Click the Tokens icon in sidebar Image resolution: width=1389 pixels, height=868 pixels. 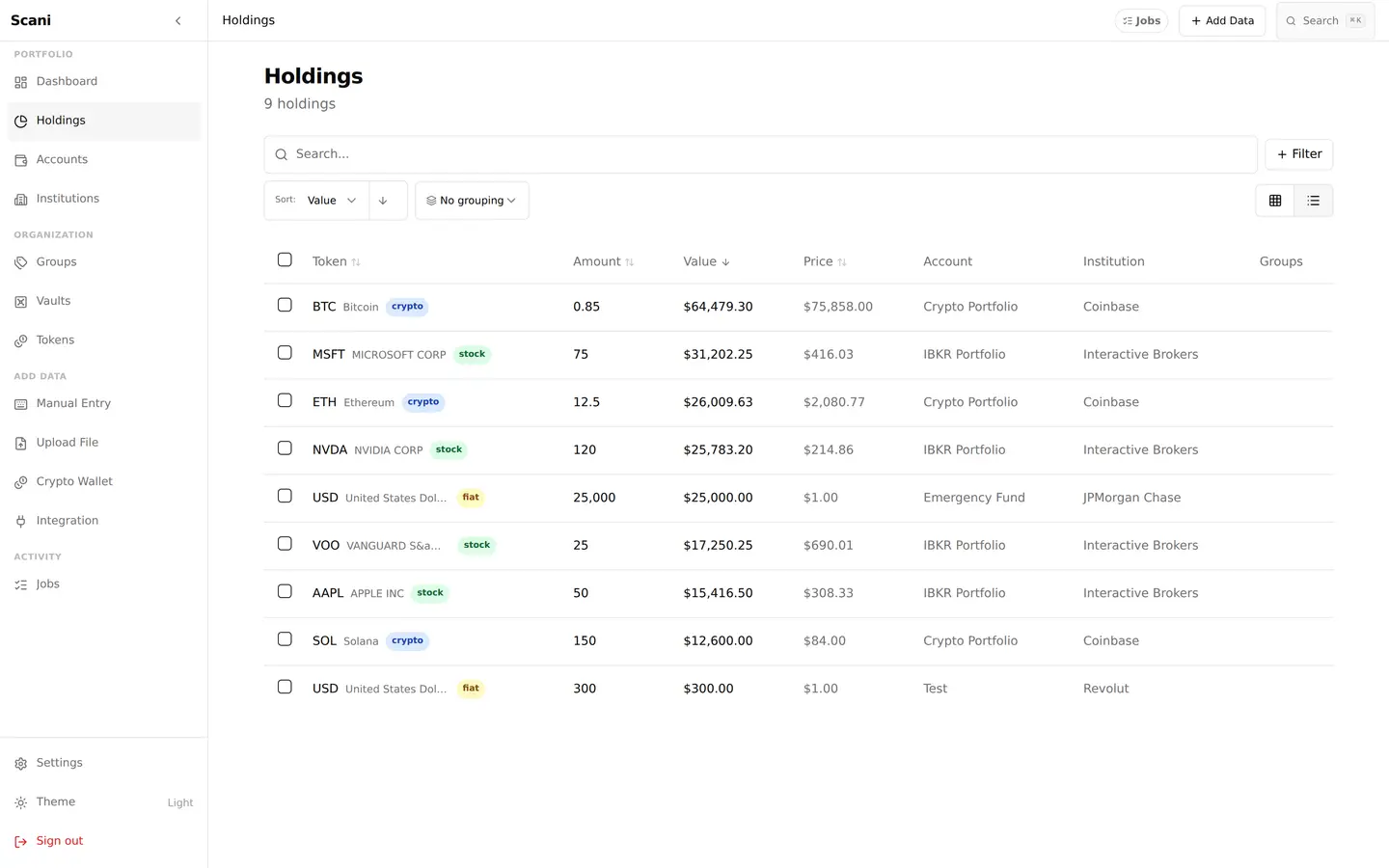click(x=21, y=340)
